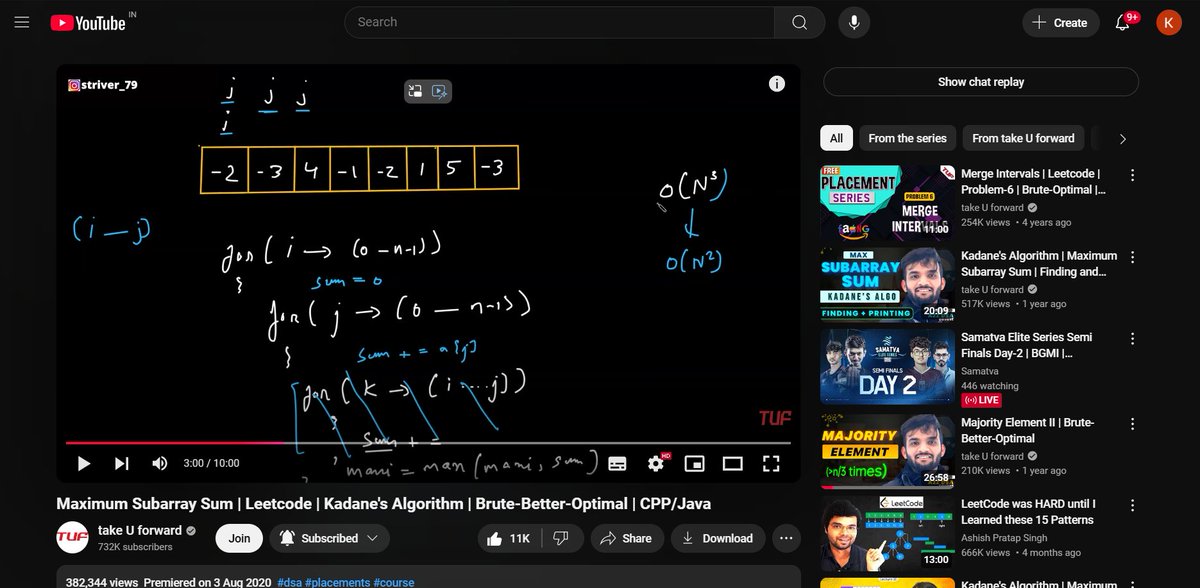Open the LeetCode 15 Patterns thumbnail
This screenshot has width=1200, height=588.
pyautogui.click(x=886, y=532)
